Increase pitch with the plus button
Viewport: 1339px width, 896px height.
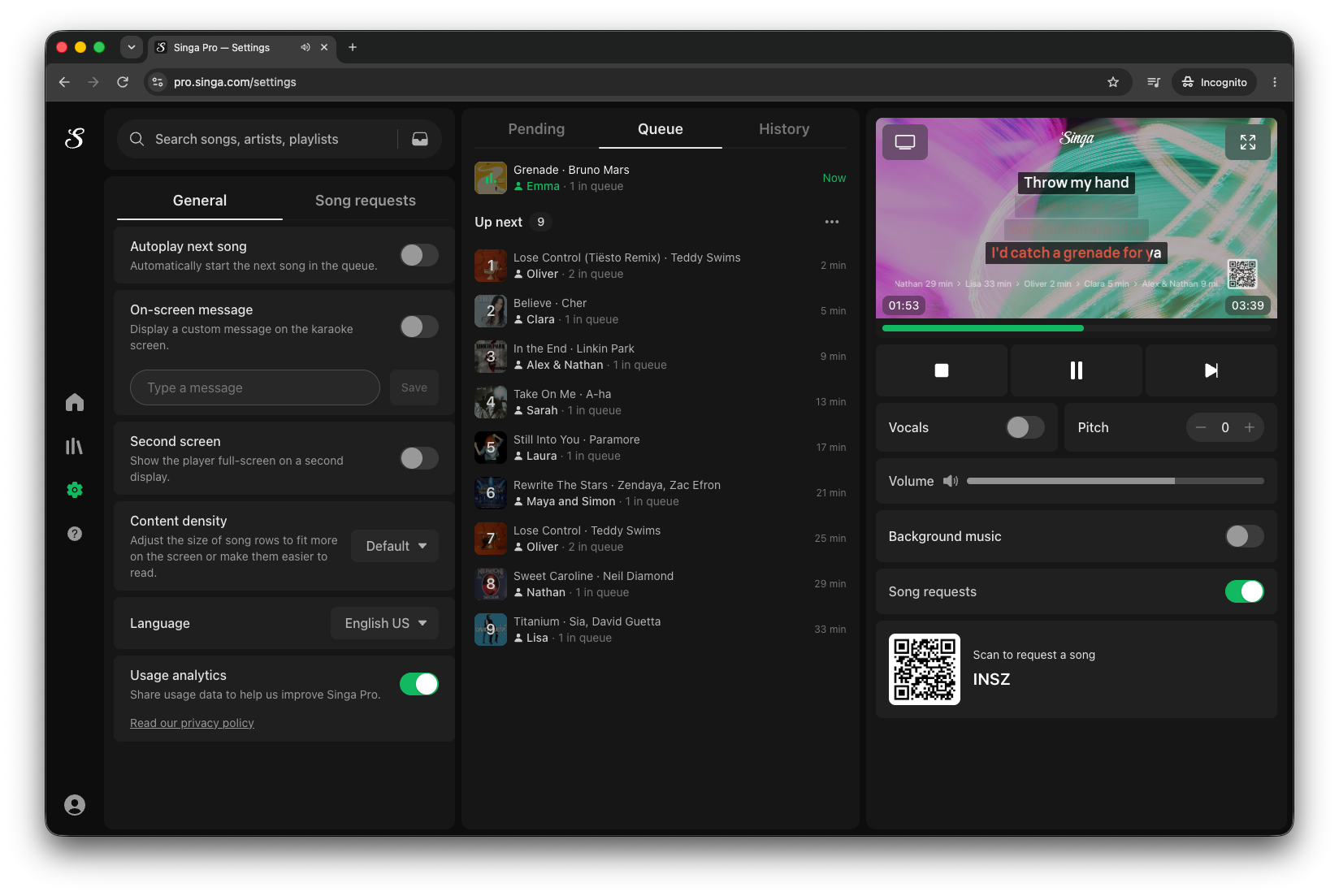point(1250,427)
